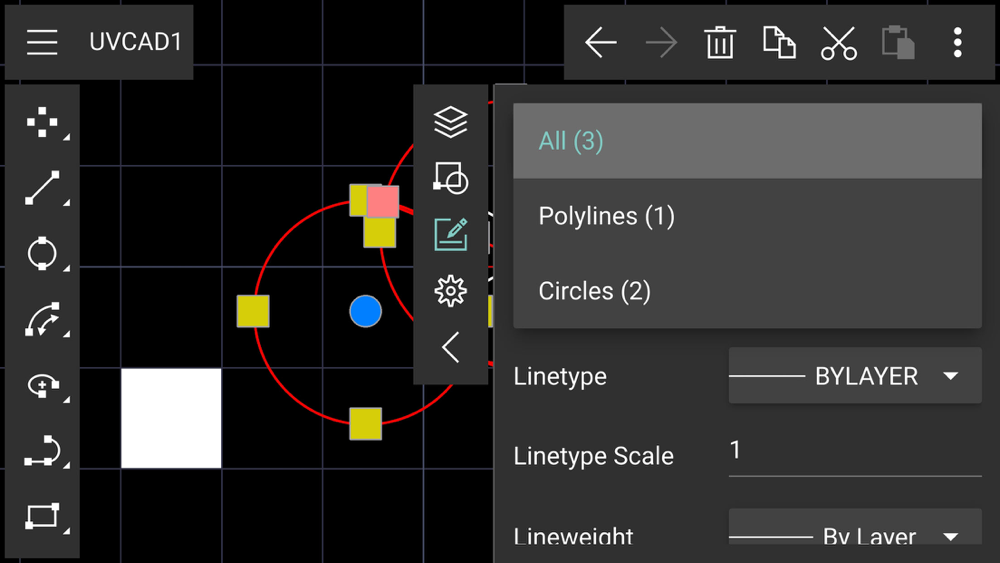Select the Line tool
The width and height of the screenshot is (1000, 563).
coord(42,188)
